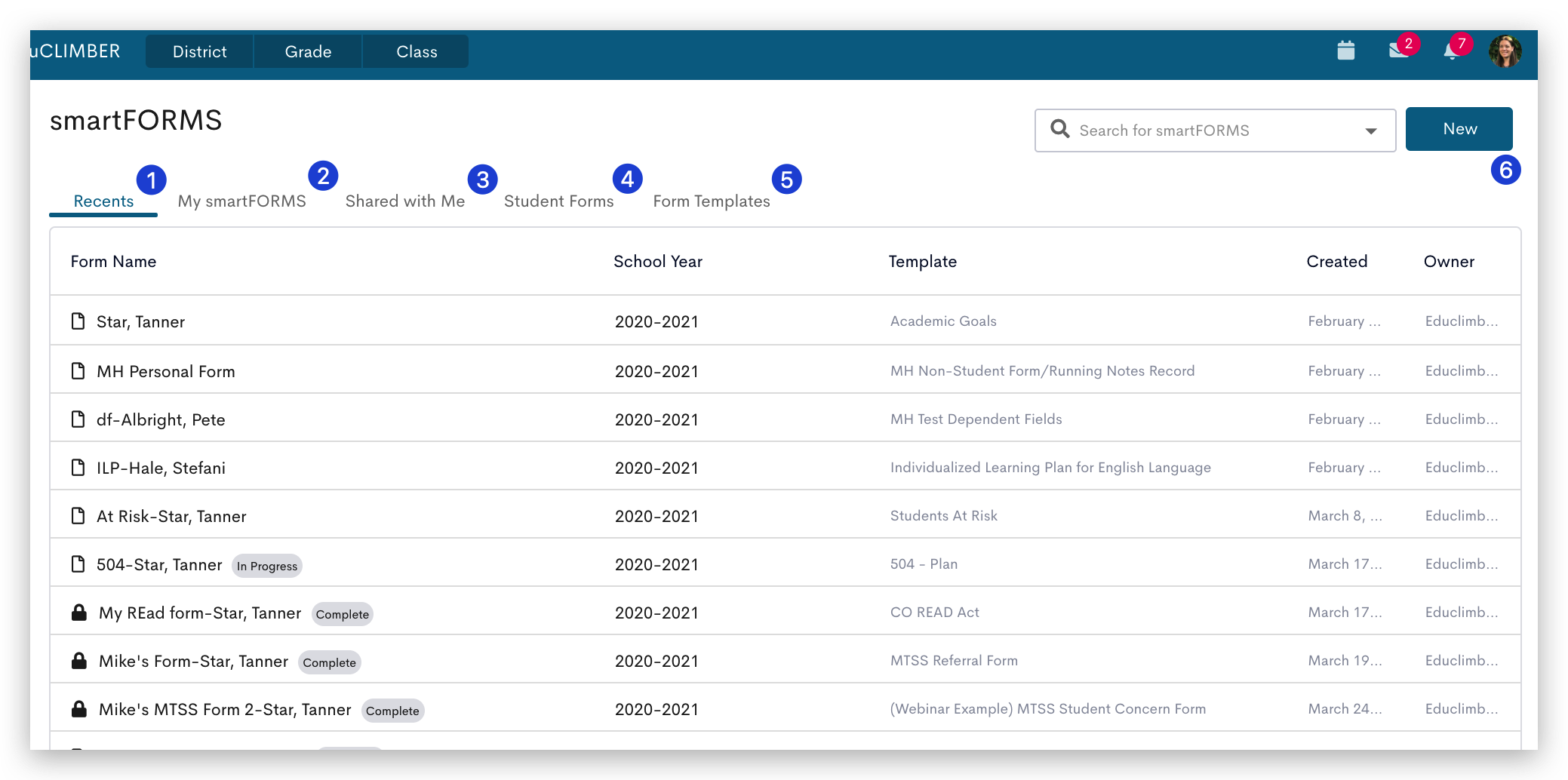Viewport: 1568px width, 780px height.
Task: Click Complete badge on Mike's MTSS Form 2
Action: [x=392, y=711]
